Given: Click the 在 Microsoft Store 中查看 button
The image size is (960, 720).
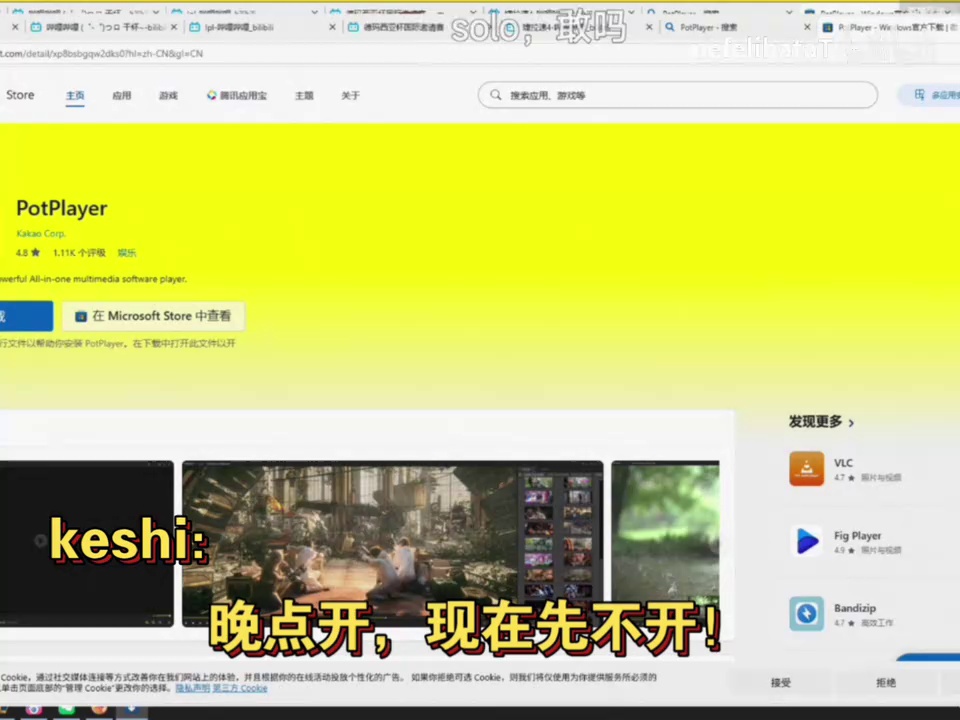Looking at the screenshot, I should 153,316.
